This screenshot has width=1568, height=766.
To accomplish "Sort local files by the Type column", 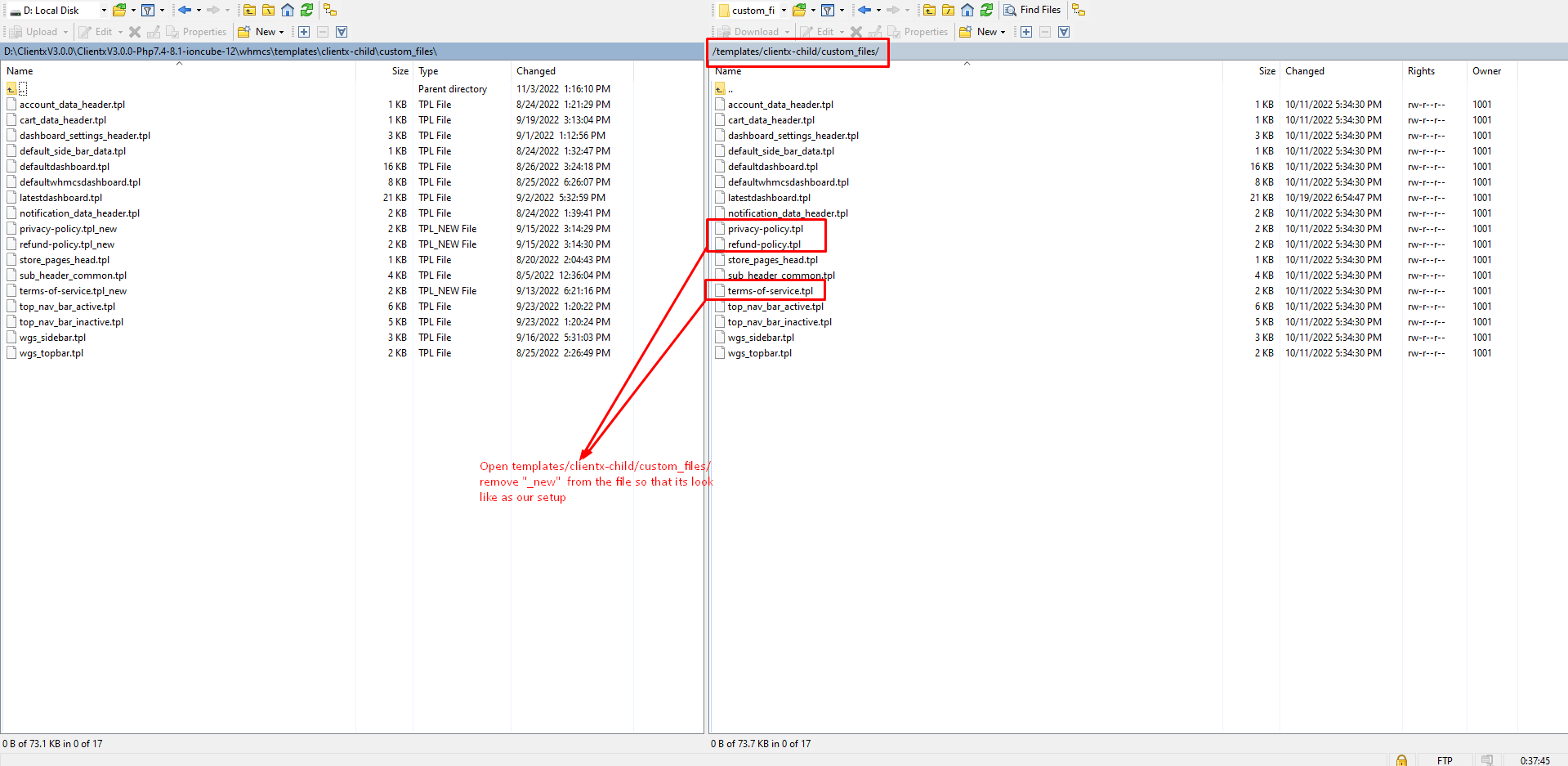I will click(x=428, y=71).
